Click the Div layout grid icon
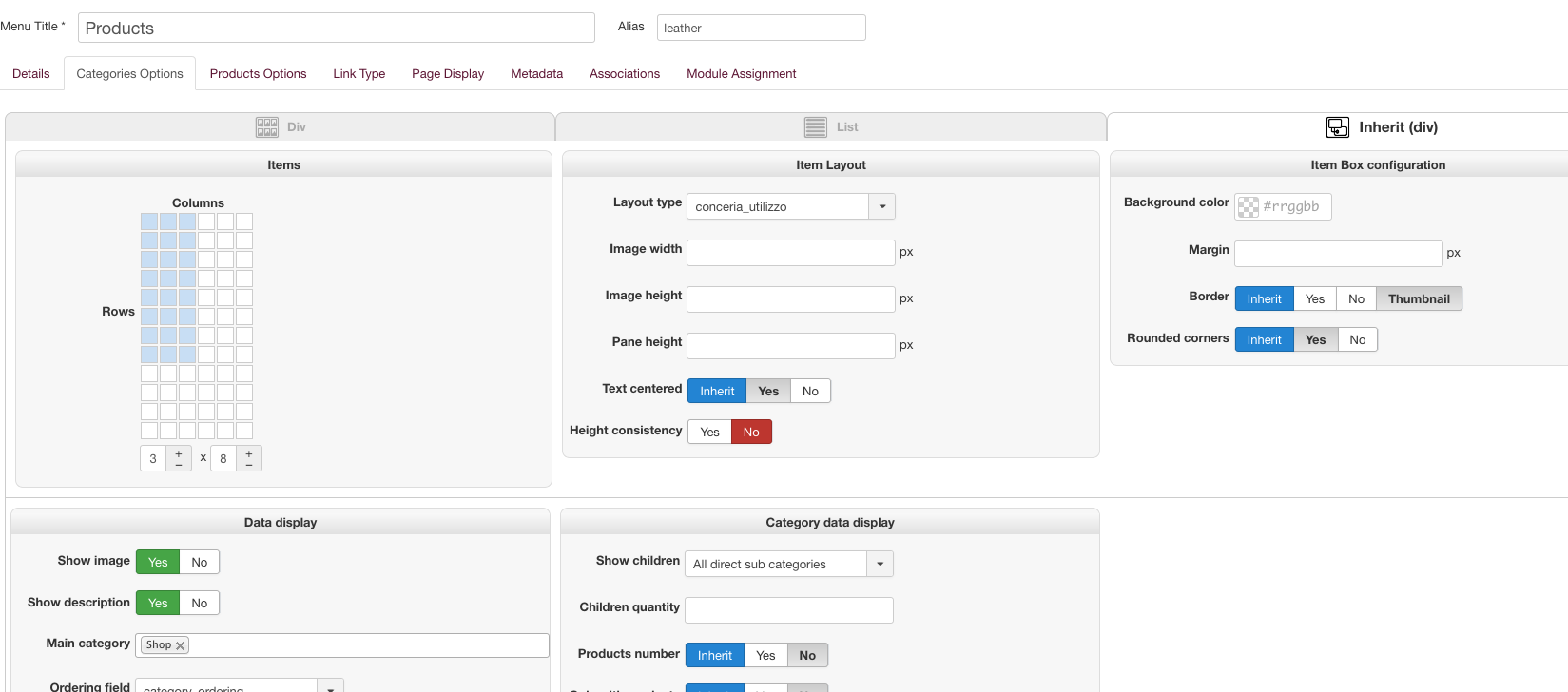 (266, 127)
